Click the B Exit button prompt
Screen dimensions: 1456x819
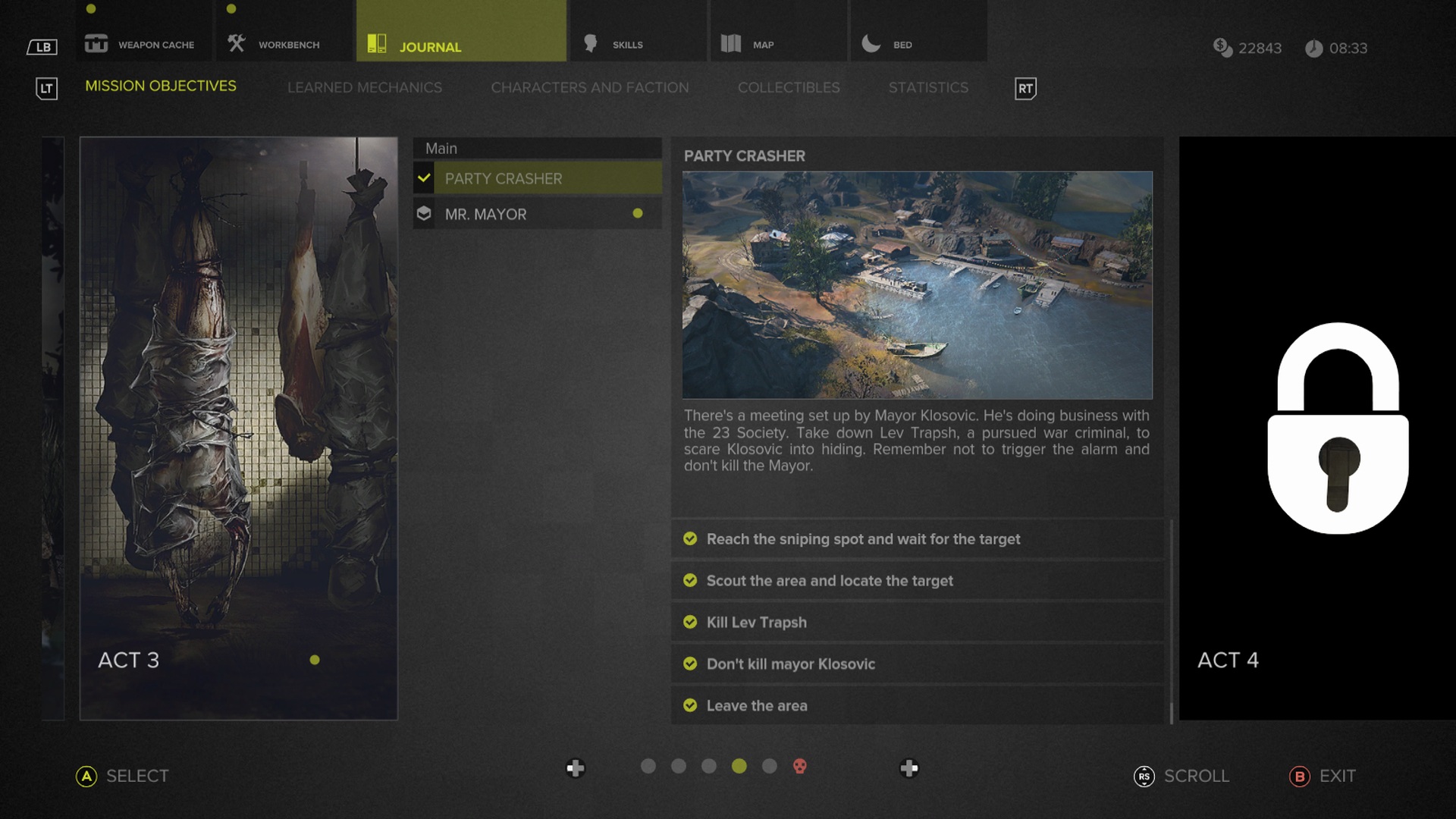coord(1323,776)
